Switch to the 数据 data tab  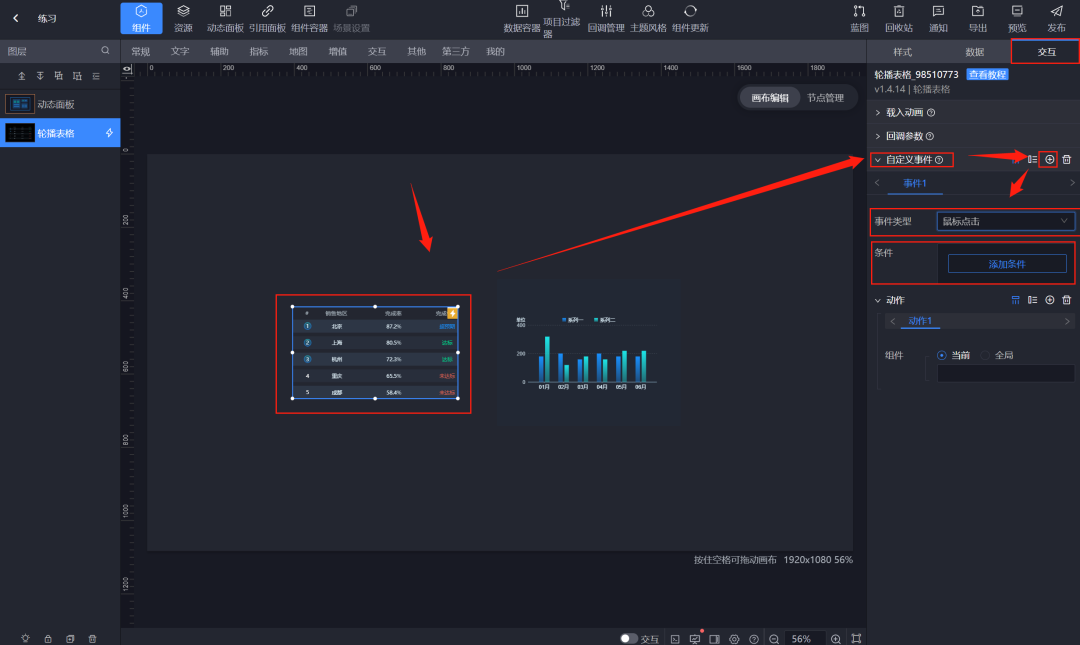(x=975, y=52)
